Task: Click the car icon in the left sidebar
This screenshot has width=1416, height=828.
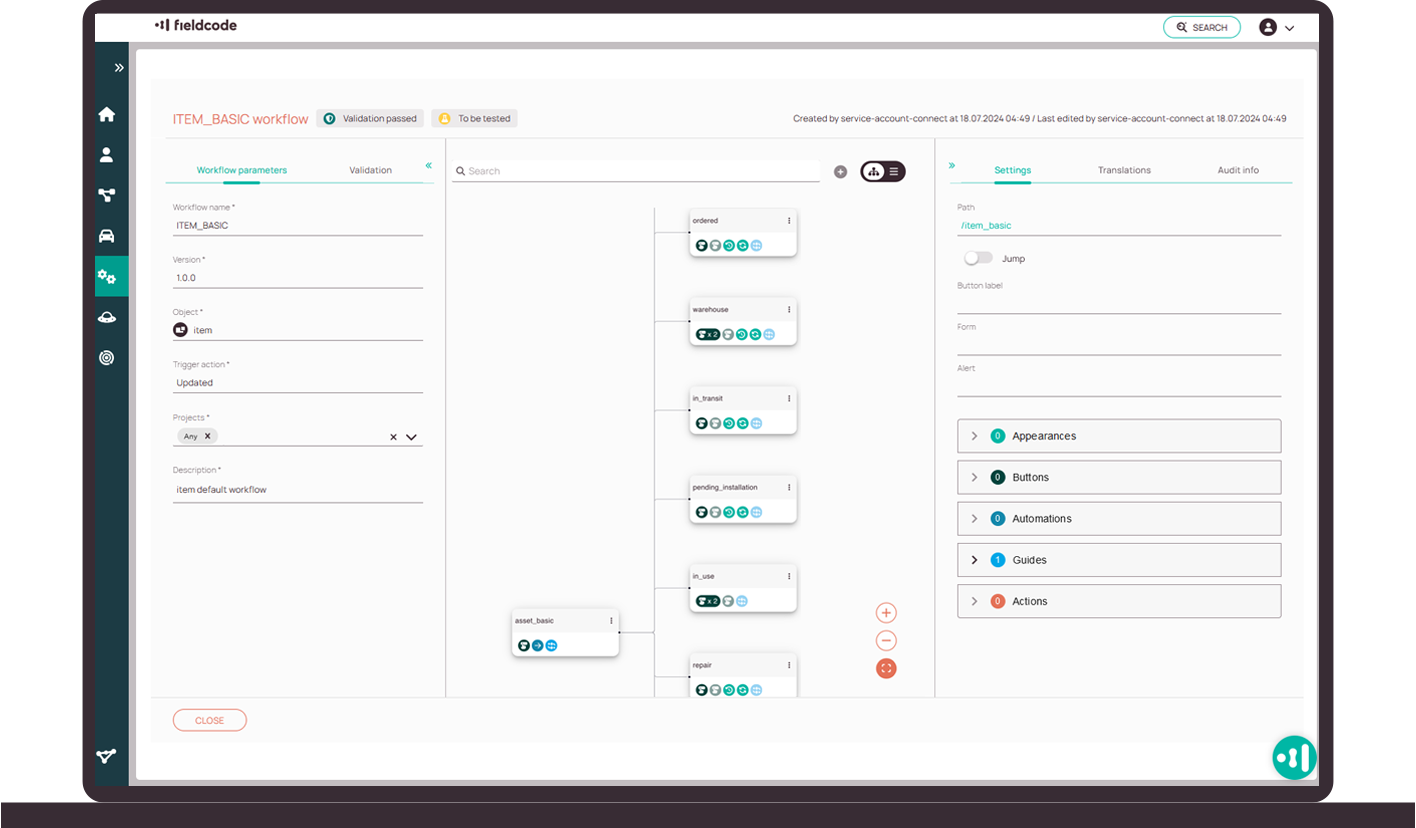Action: pyautogui.click(x=107, y=235)
